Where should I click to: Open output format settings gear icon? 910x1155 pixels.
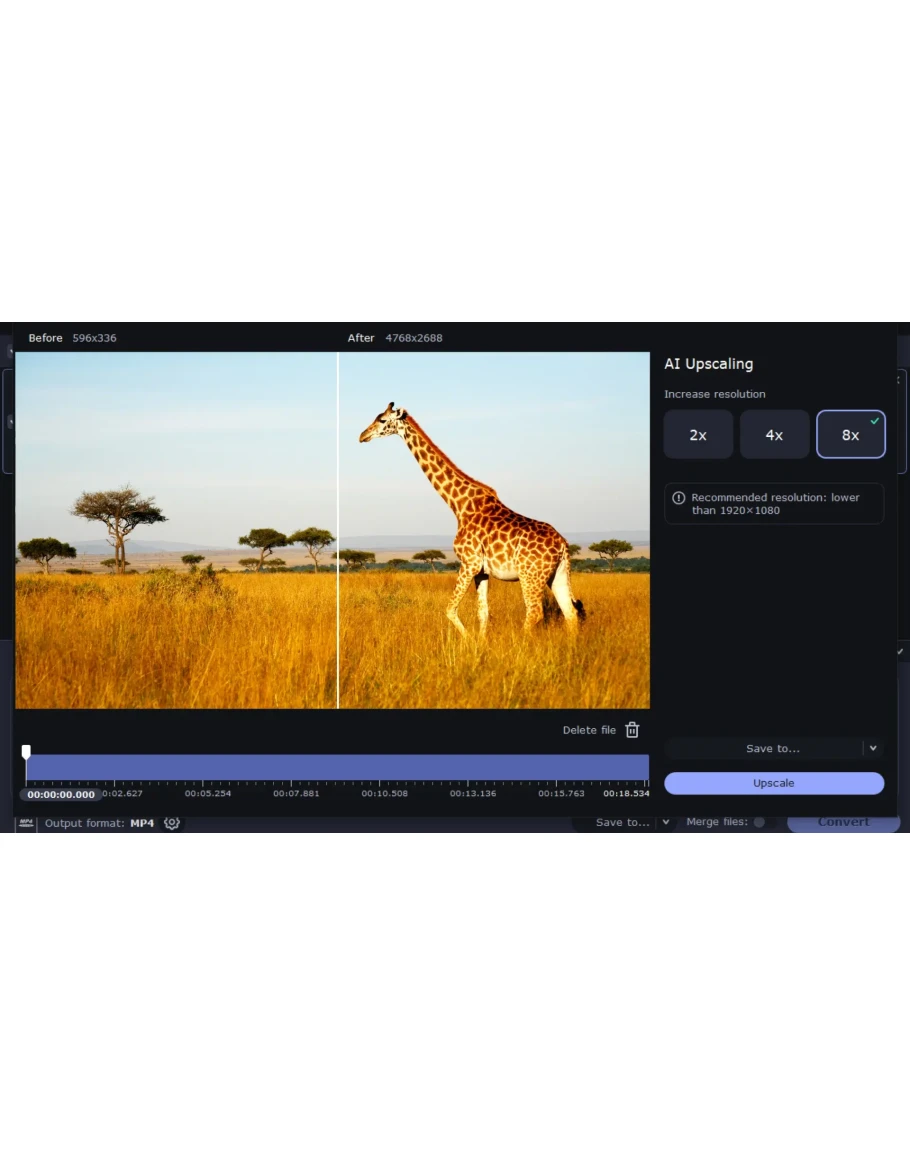(172, 823)
